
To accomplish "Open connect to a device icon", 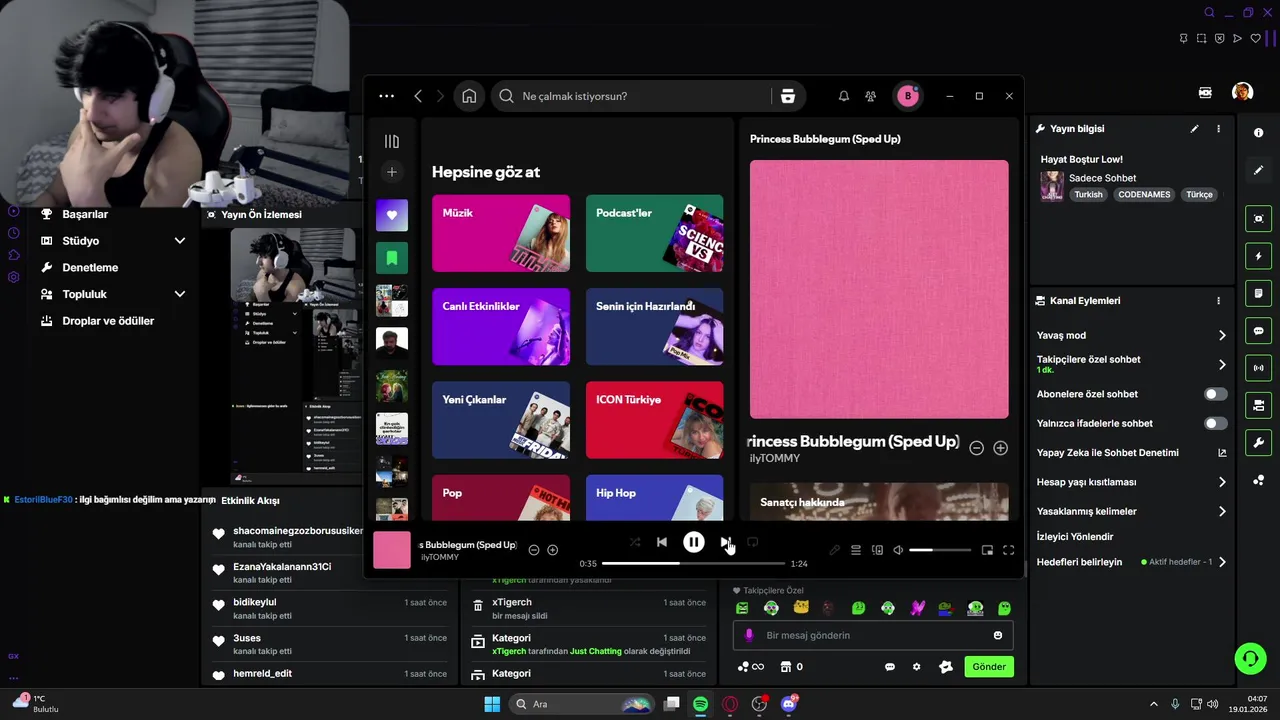I will pyautogui.click(x=877, y=550).
